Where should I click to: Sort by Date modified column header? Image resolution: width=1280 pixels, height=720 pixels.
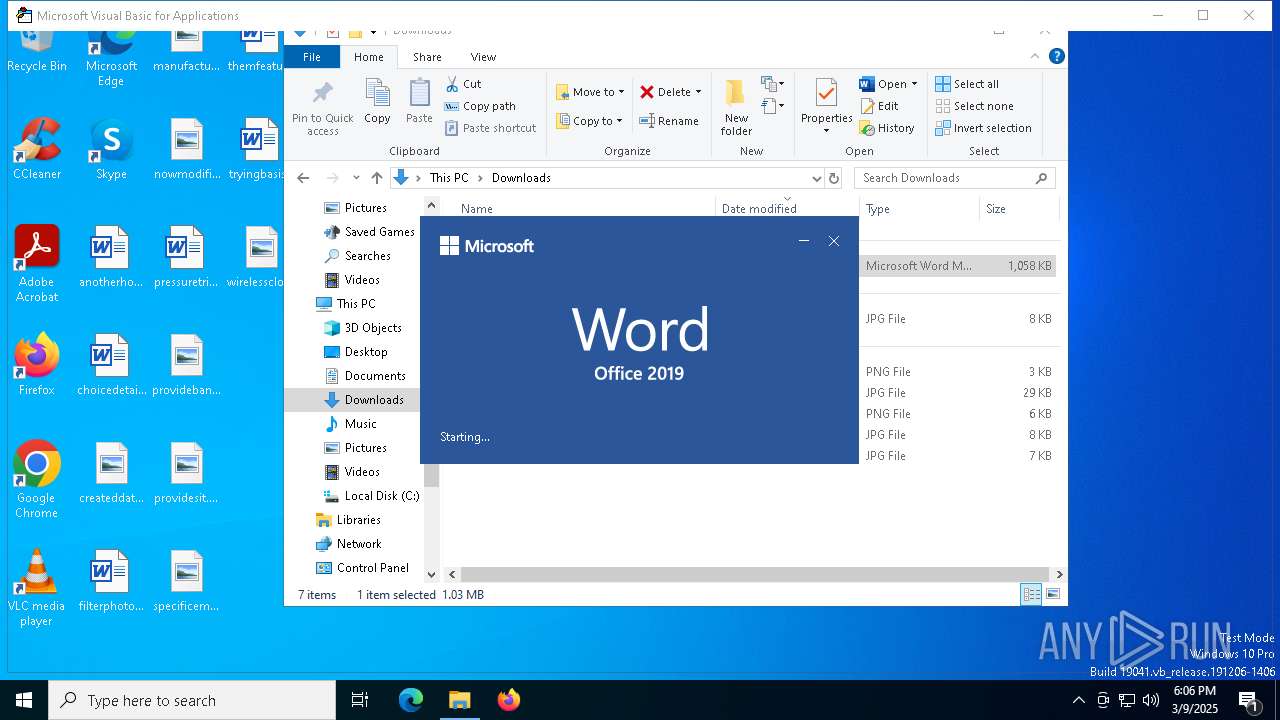click(787, 209)
